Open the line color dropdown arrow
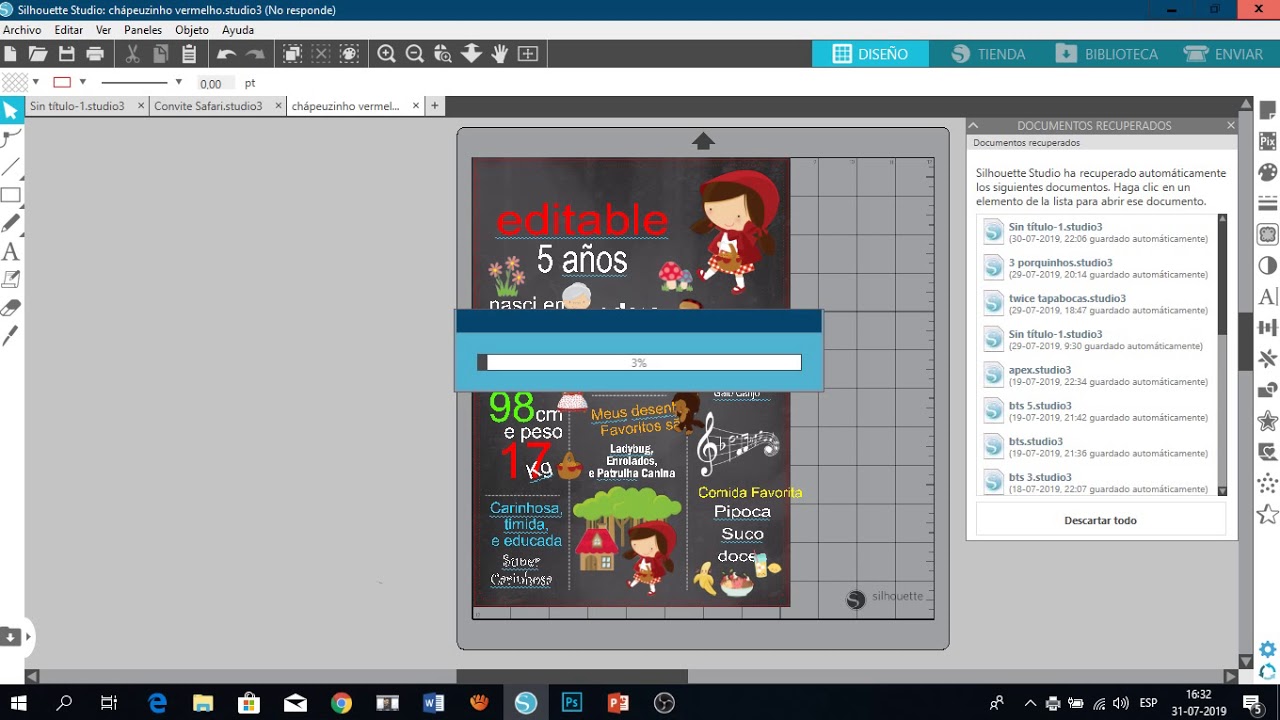The height and width of the screenshot is (720, 1280). pos(83,82)
